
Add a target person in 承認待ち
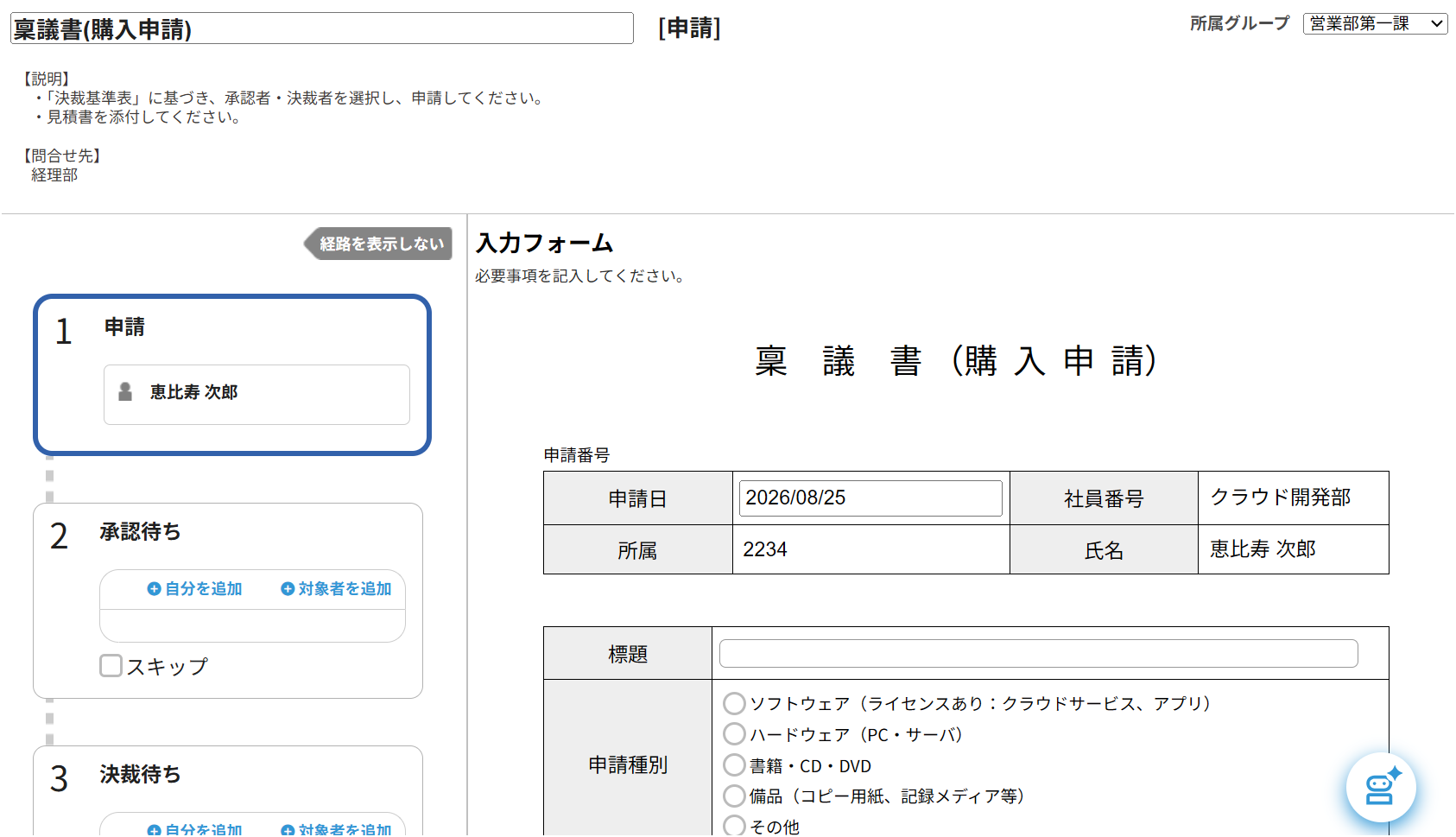click(336, 589)
